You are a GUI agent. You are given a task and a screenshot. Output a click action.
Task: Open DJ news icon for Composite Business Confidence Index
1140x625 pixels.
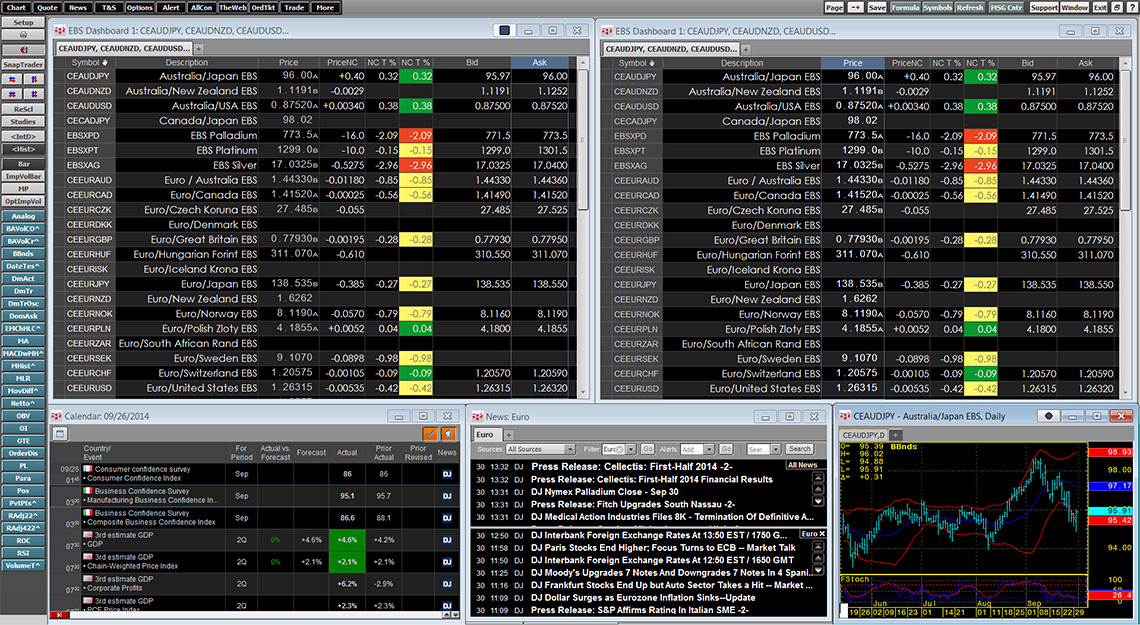447,517
